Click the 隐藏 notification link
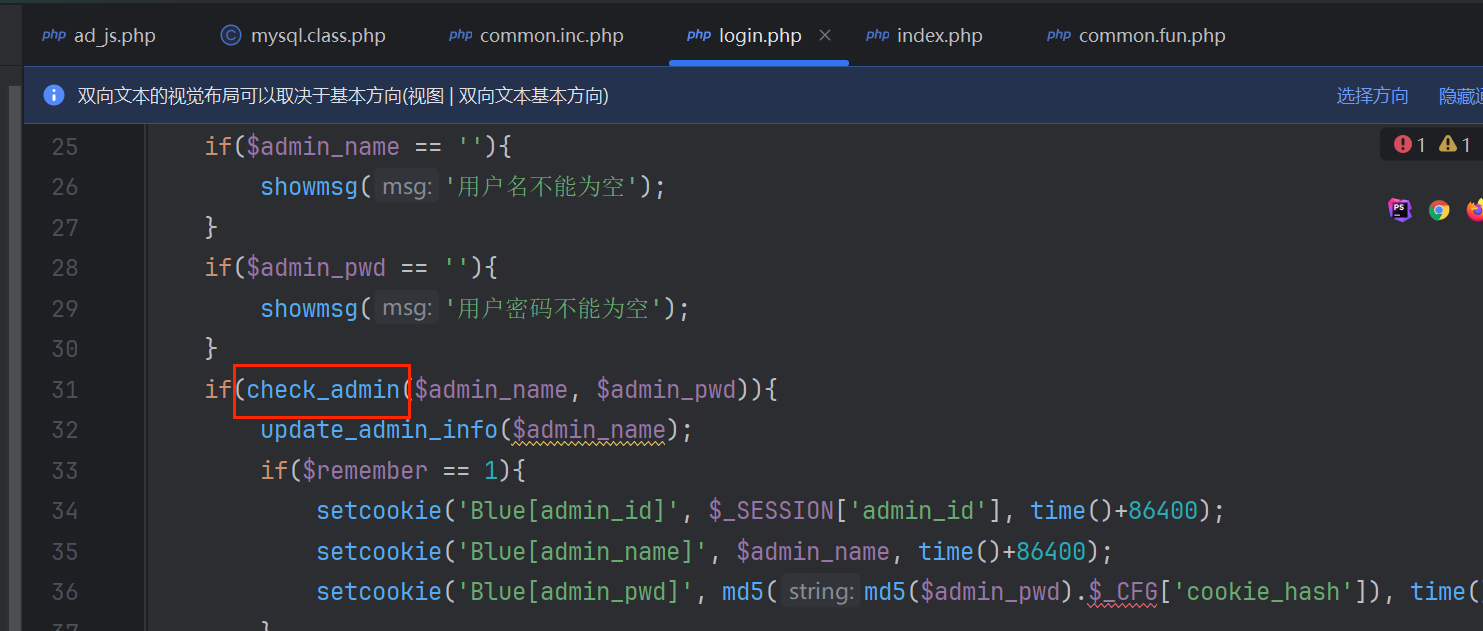This screenshot has height=631, width=1483. click(1460, 96)
